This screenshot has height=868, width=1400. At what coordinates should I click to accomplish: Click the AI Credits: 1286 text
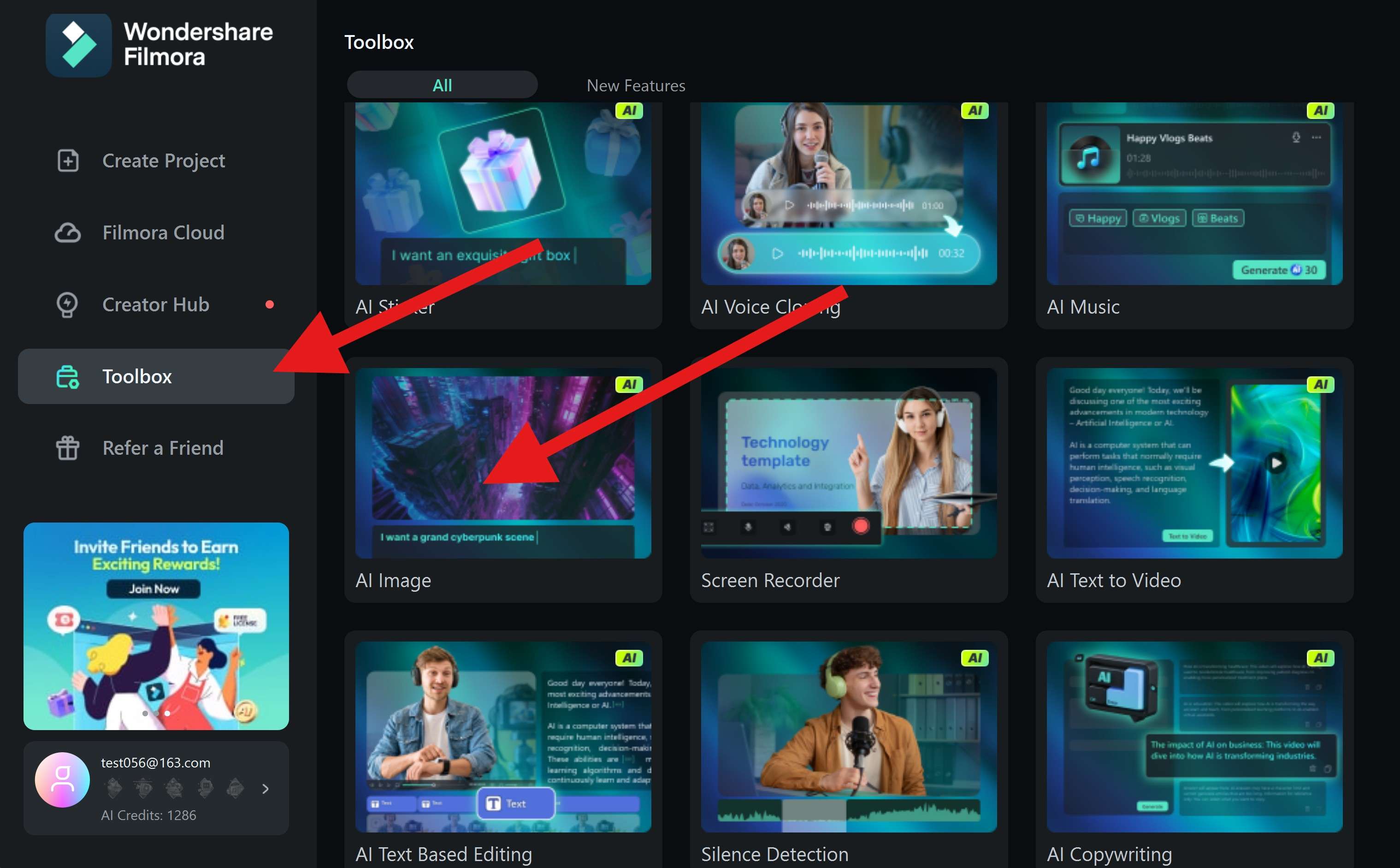[x=148, y=815]
